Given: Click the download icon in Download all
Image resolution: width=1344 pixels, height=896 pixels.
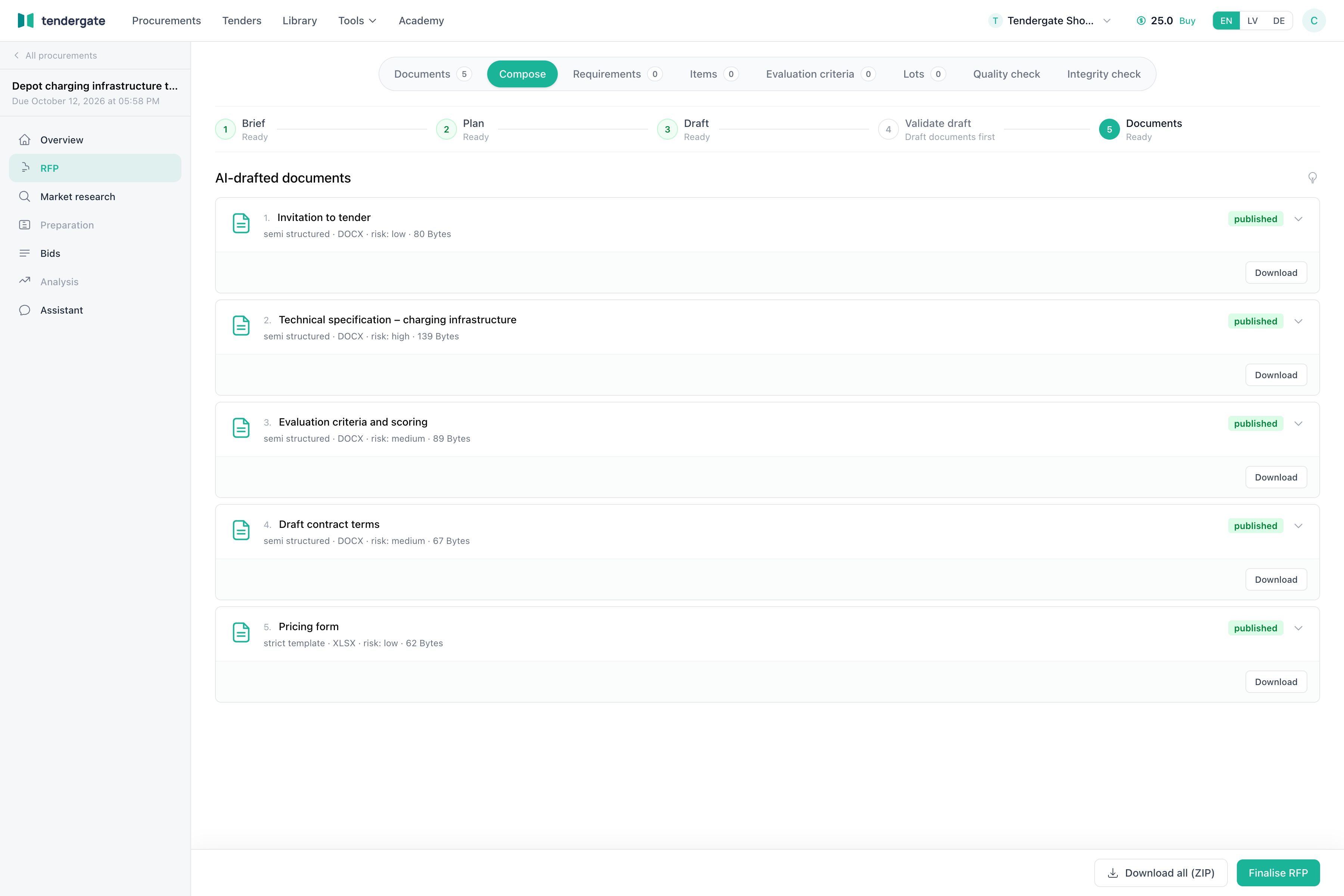Looking at the screenshot, I should click(x=1113, y=873).
